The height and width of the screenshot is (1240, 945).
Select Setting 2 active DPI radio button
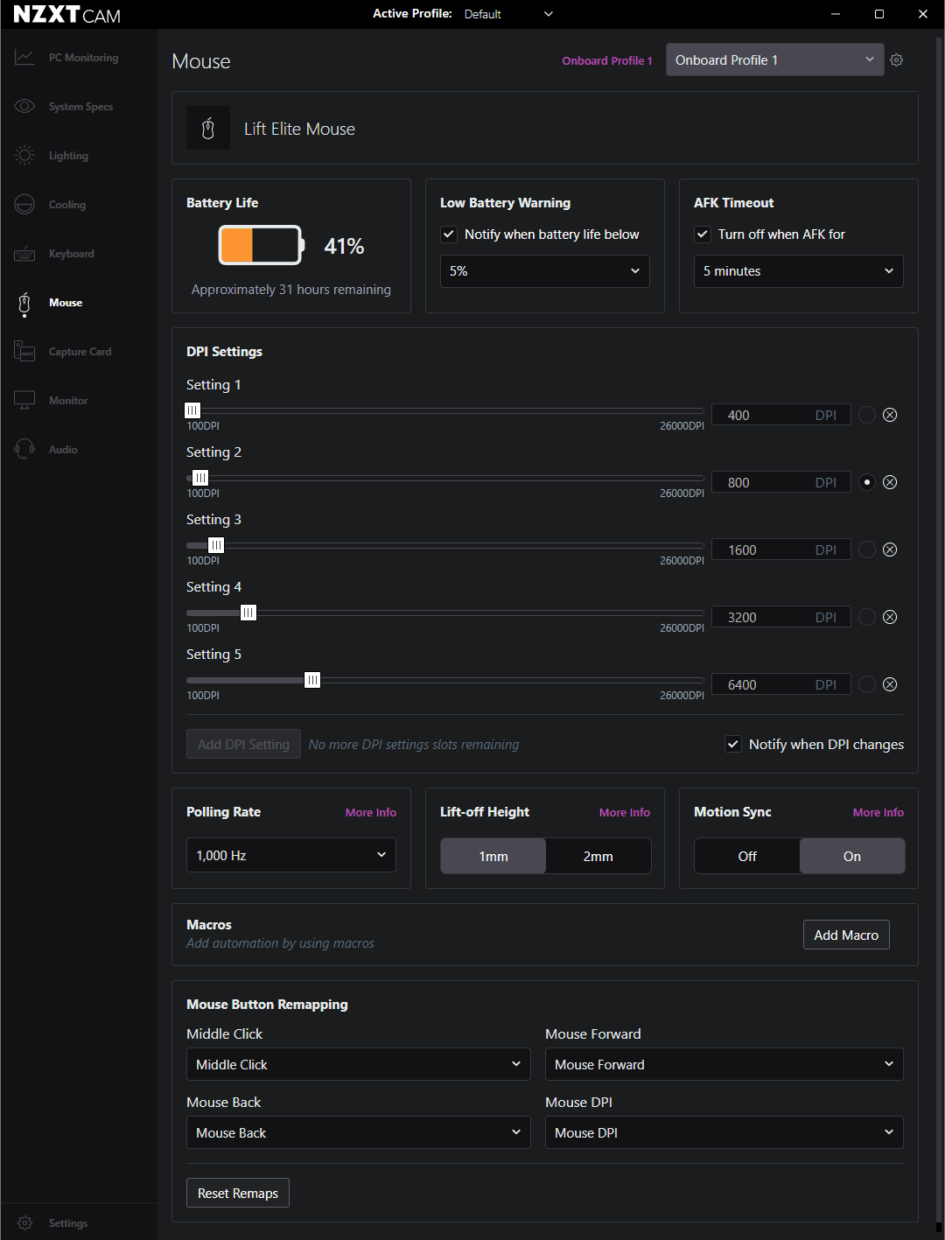867,482
